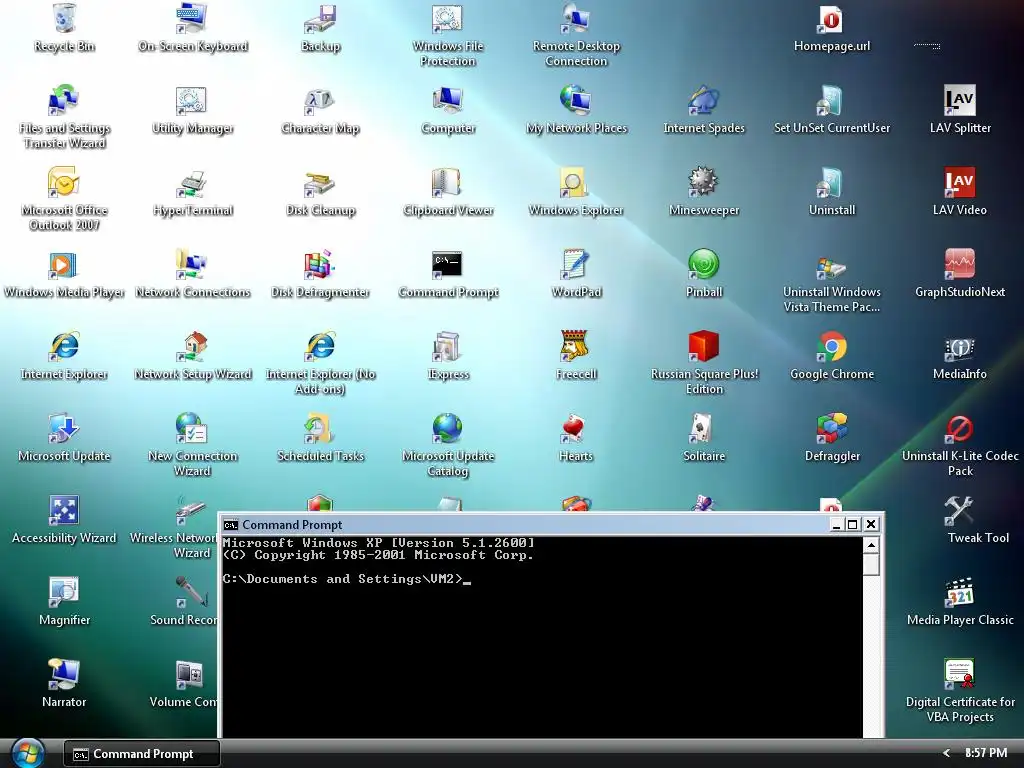The width and height of the screenshot is (1024, 768).
Task: Select the Pinball game icon
Action: (x=704, y=264)
